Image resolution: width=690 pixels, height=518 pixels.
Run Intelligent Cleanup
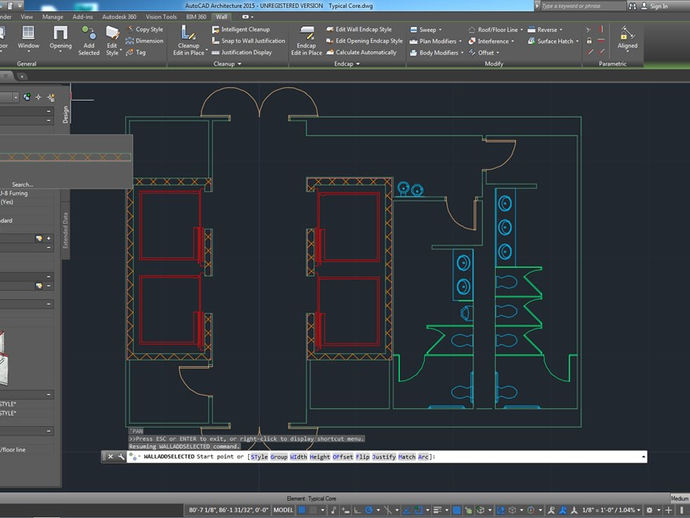[x=241, y=29]
